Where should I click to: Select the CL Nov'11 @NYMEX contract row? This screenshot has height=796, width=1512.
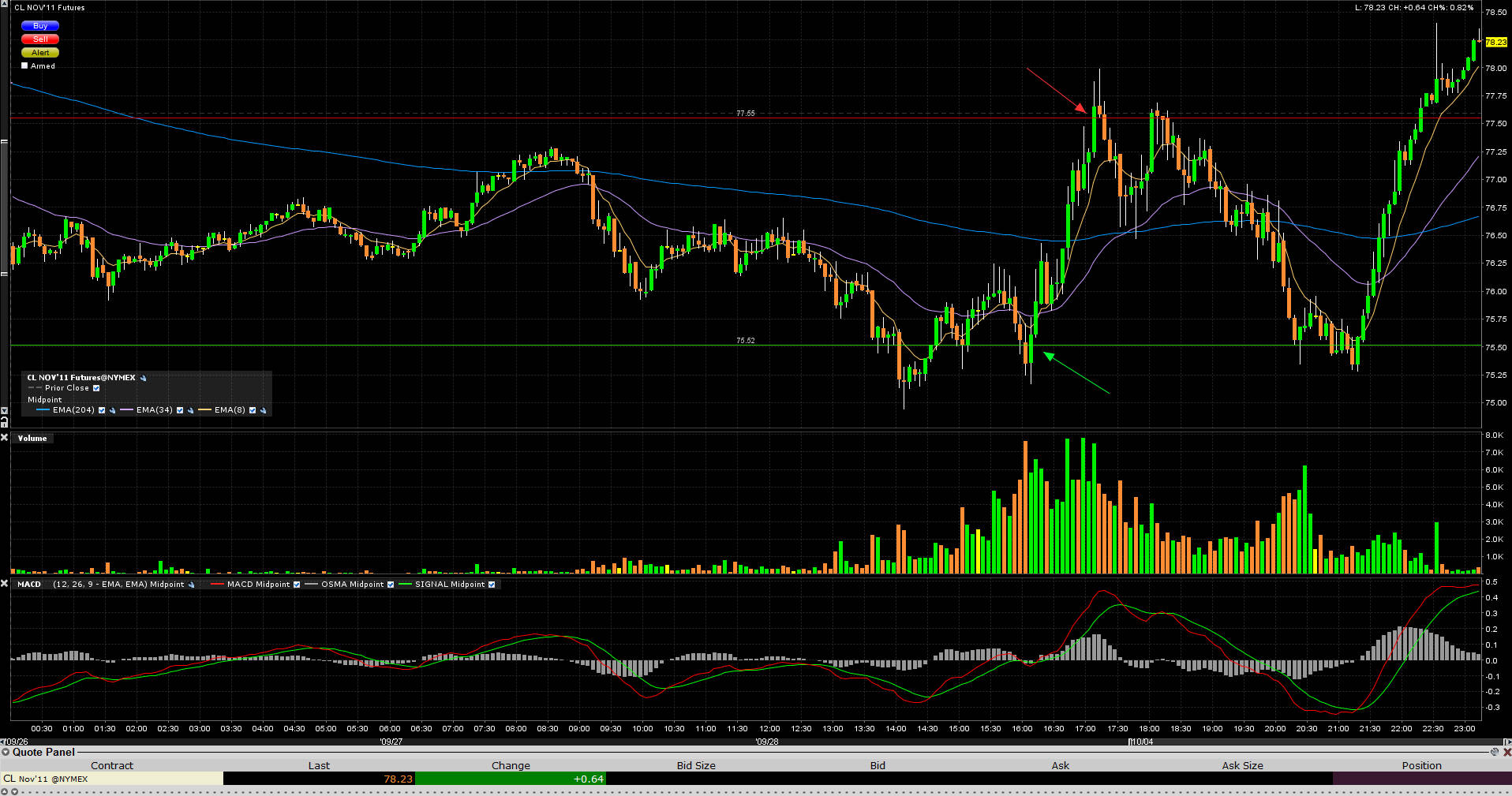pyautogui.click(x=112, y=779)
